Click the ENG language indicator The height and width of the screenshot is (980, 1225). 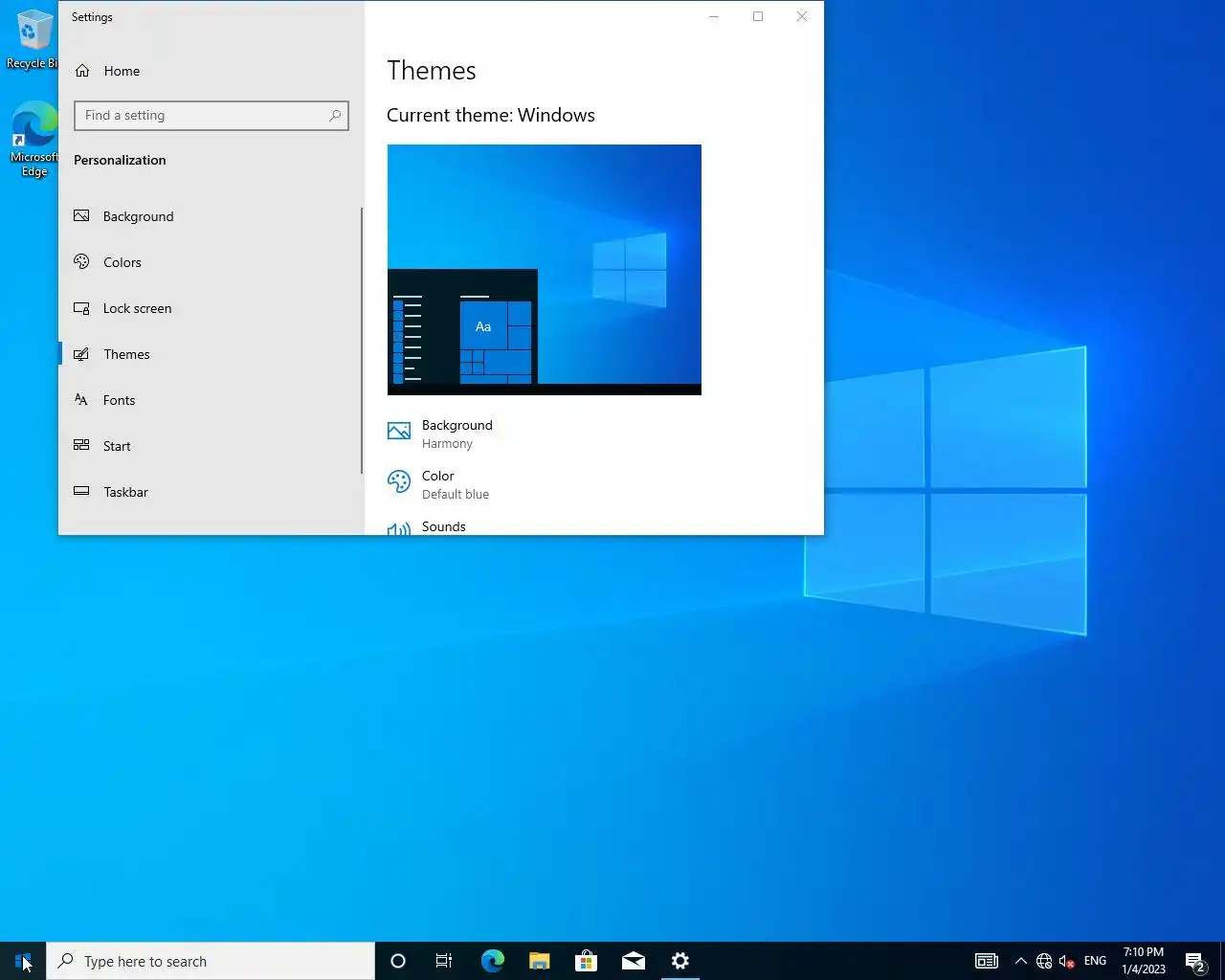[x=1095, y=961]
